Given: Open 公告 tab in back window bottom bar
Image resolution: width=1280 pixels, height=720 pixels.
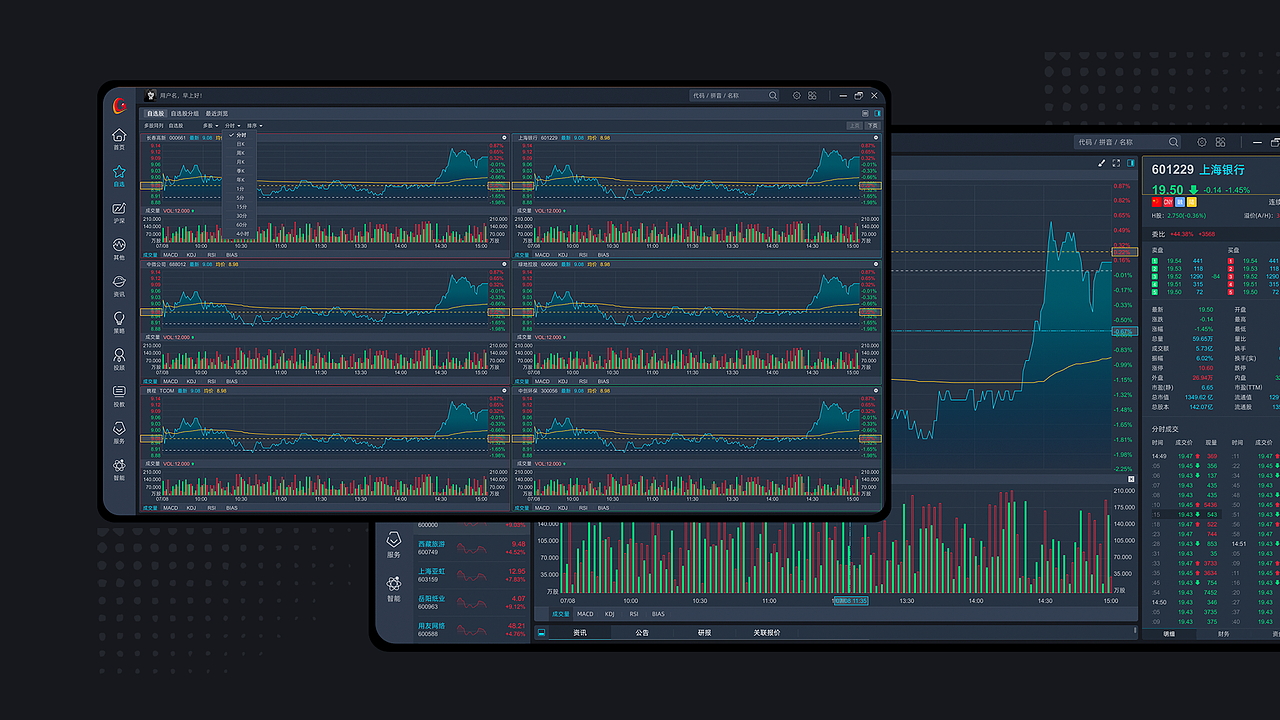Looking at the screenshot, I should point(642,633).
